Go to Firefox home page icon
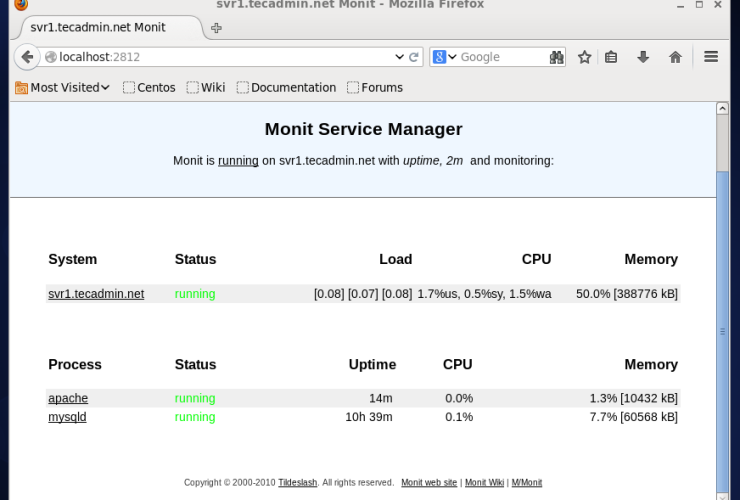The width and height of the screenshot is (740, 500). [x=675, y=57]
